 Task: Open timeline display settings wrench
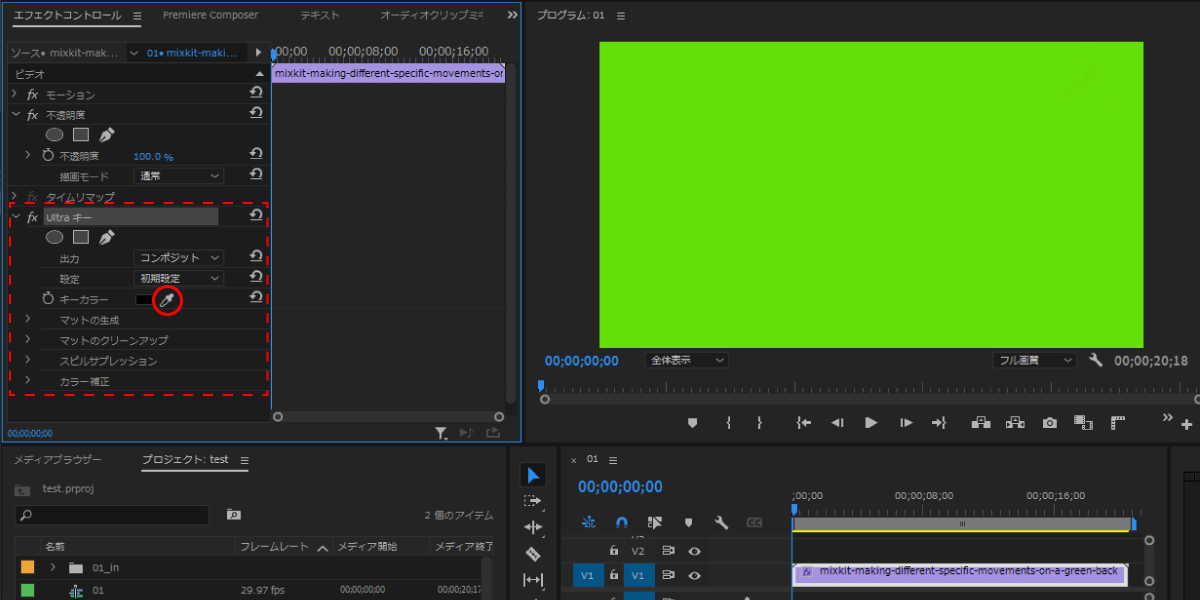point(721,522)
